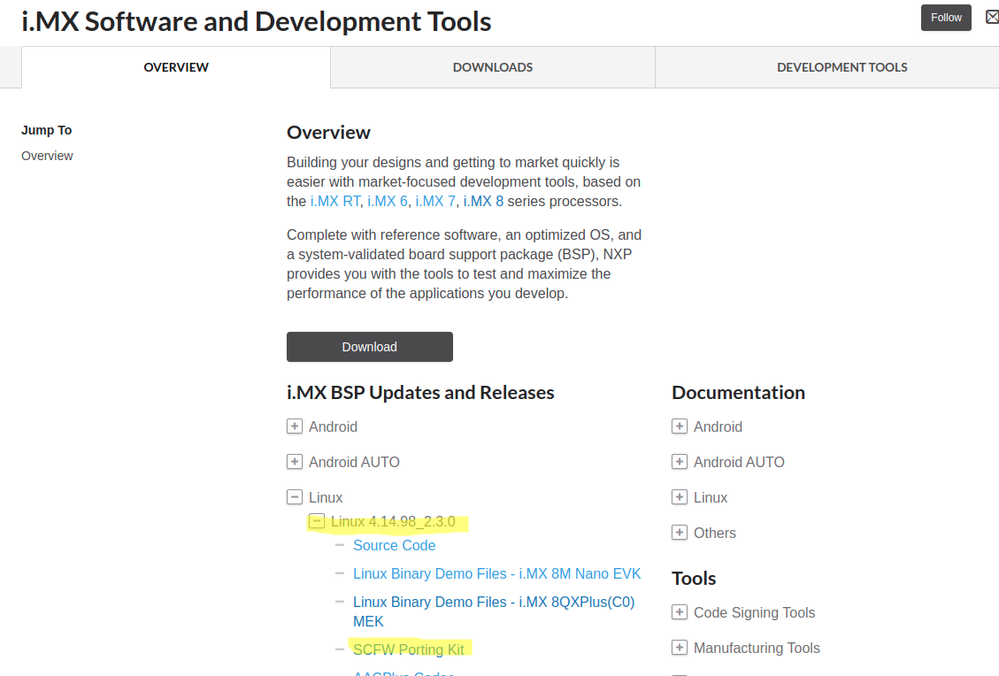
Task: Select the Overview tab
Action: (x=176, y=67)
